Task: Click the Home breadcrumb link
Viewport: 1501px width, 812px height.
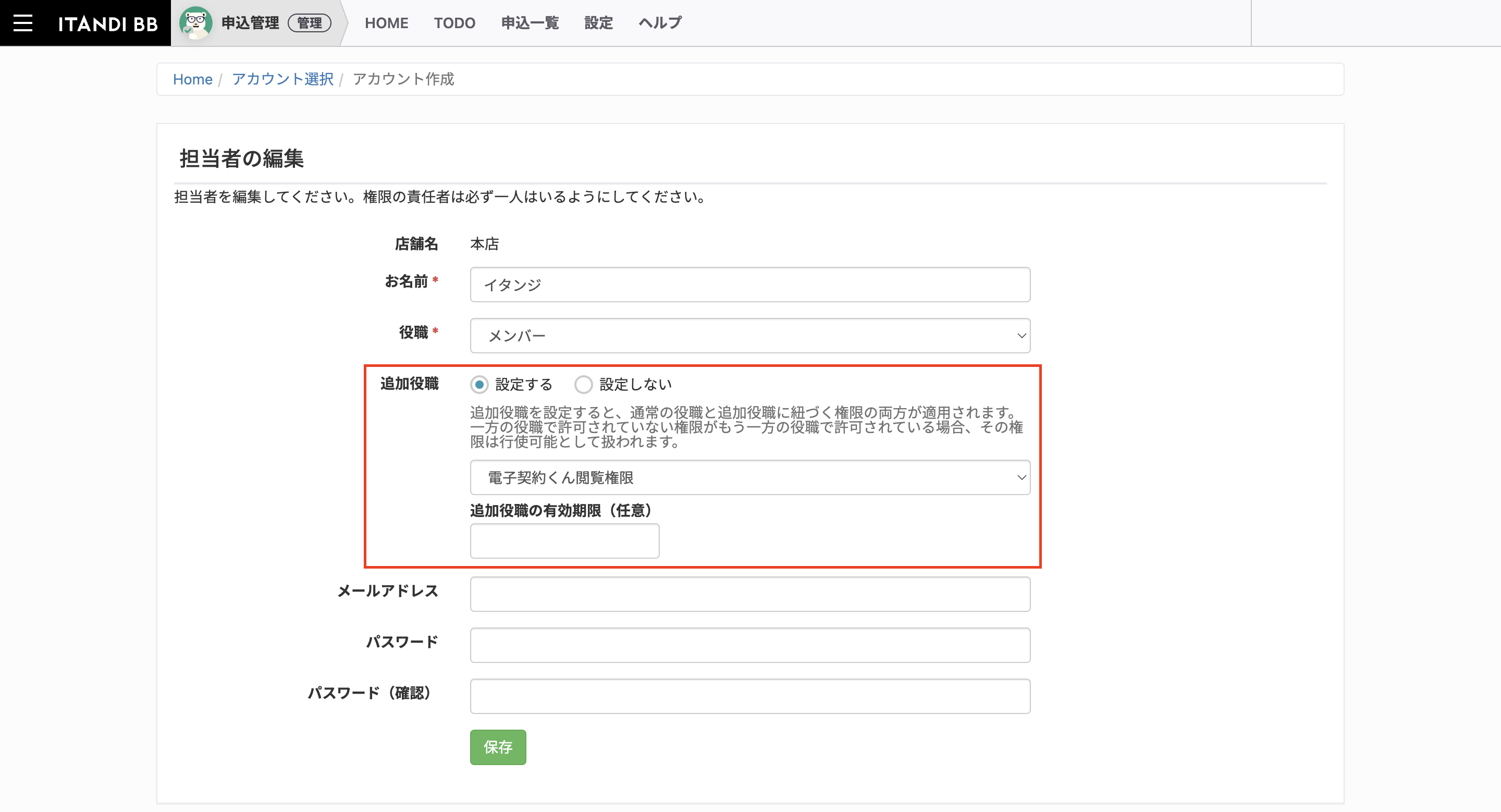Action: coord(192,79)
